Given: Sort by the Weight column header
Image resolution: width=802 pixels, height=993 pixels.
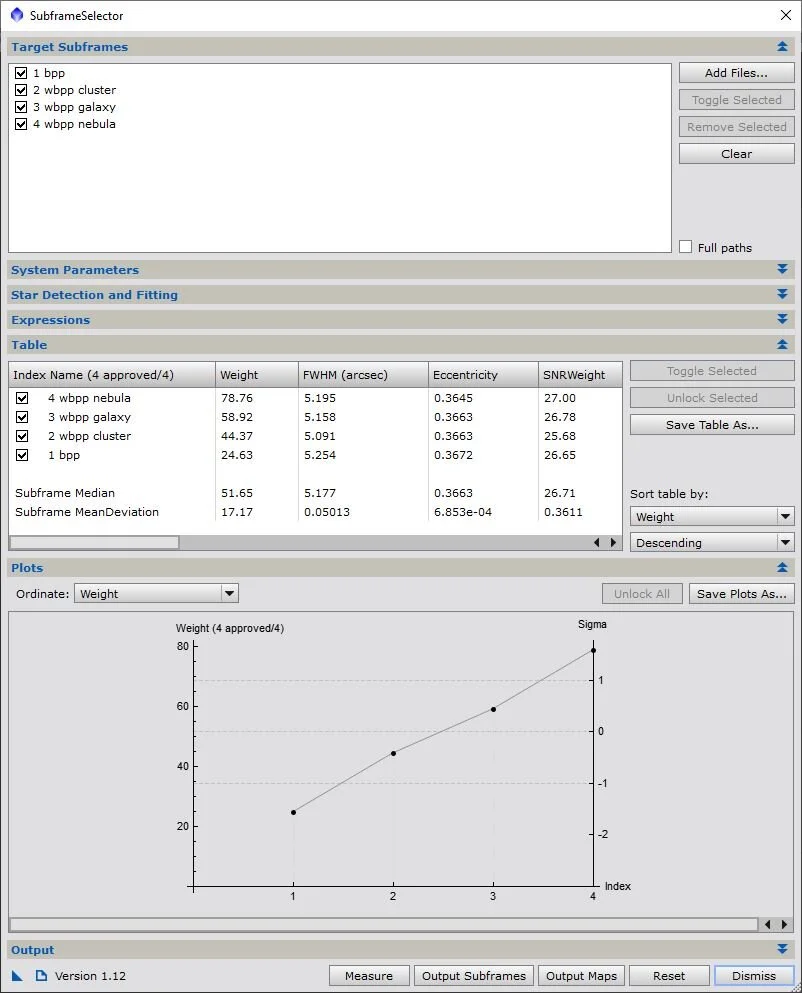Looking at the screenshot, I should point(257,375).
